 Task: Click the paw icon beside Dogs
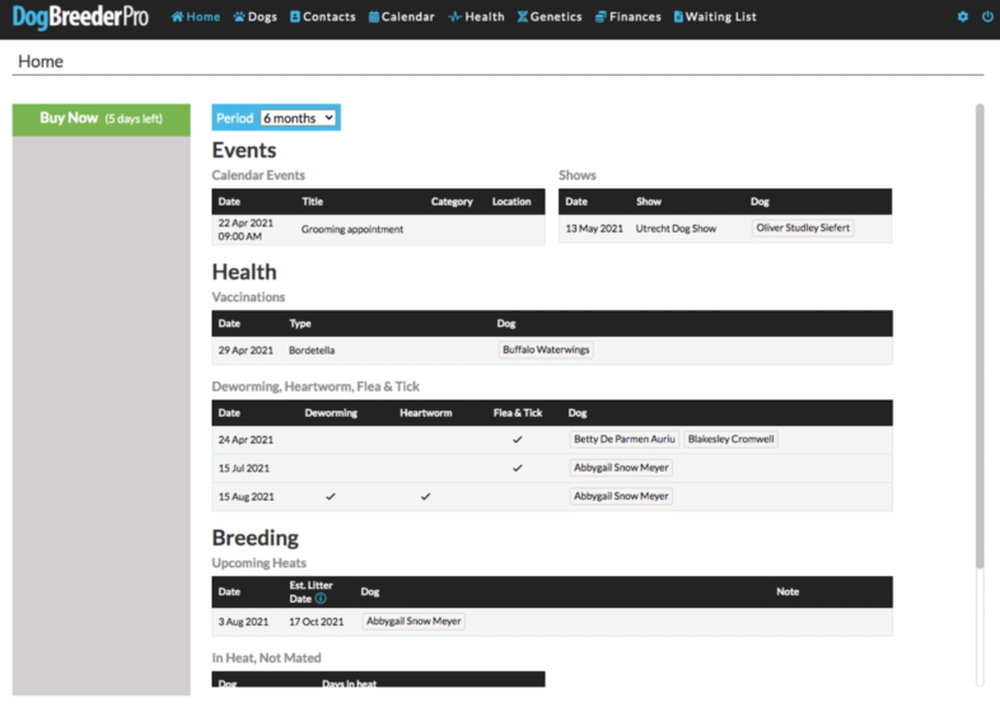239,17
